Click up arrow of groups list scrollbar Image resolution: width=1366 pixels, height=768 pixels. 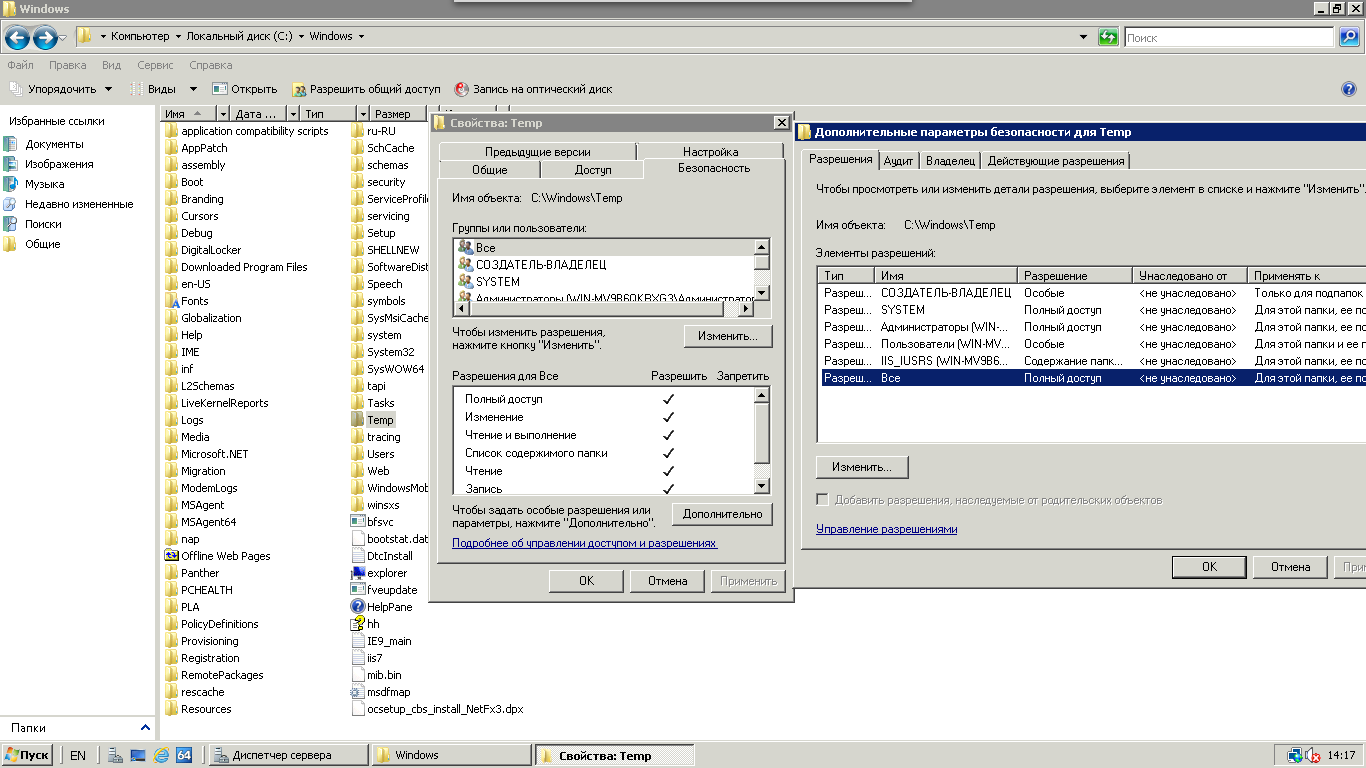click(762, 247)
